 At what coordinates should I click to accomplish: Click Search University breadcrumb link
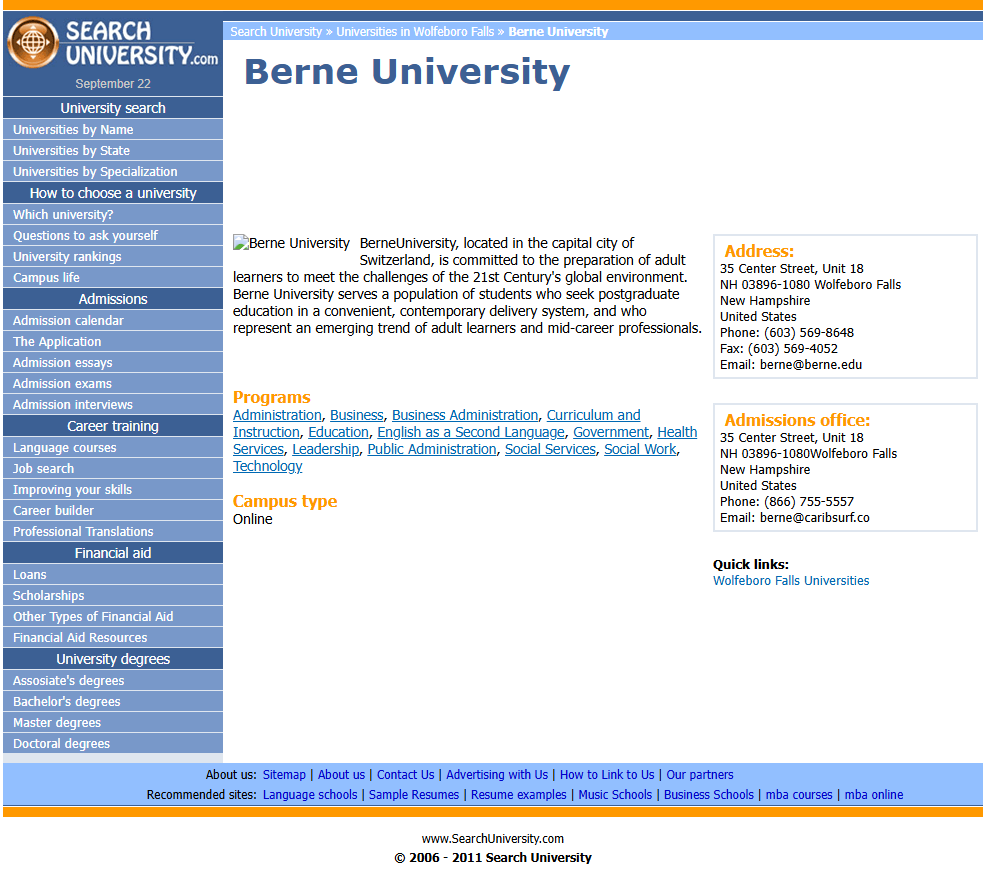coord(276,31)
